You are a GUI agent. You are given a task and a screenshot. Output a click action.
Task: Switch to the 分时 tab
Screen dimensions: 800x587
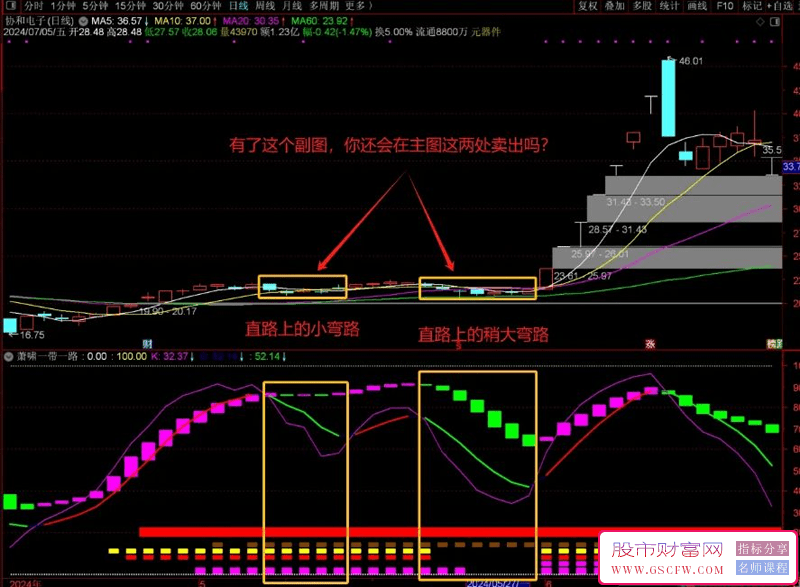(34, 6)
